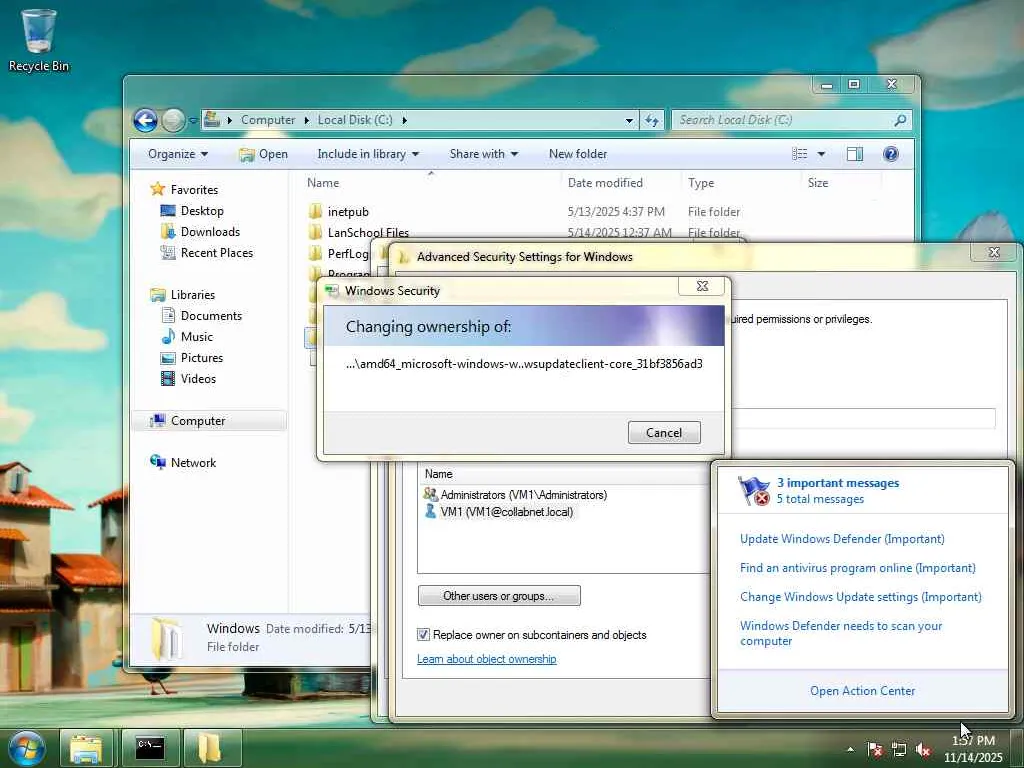Click the 3 important messages heading

click(x=837, y=483)
